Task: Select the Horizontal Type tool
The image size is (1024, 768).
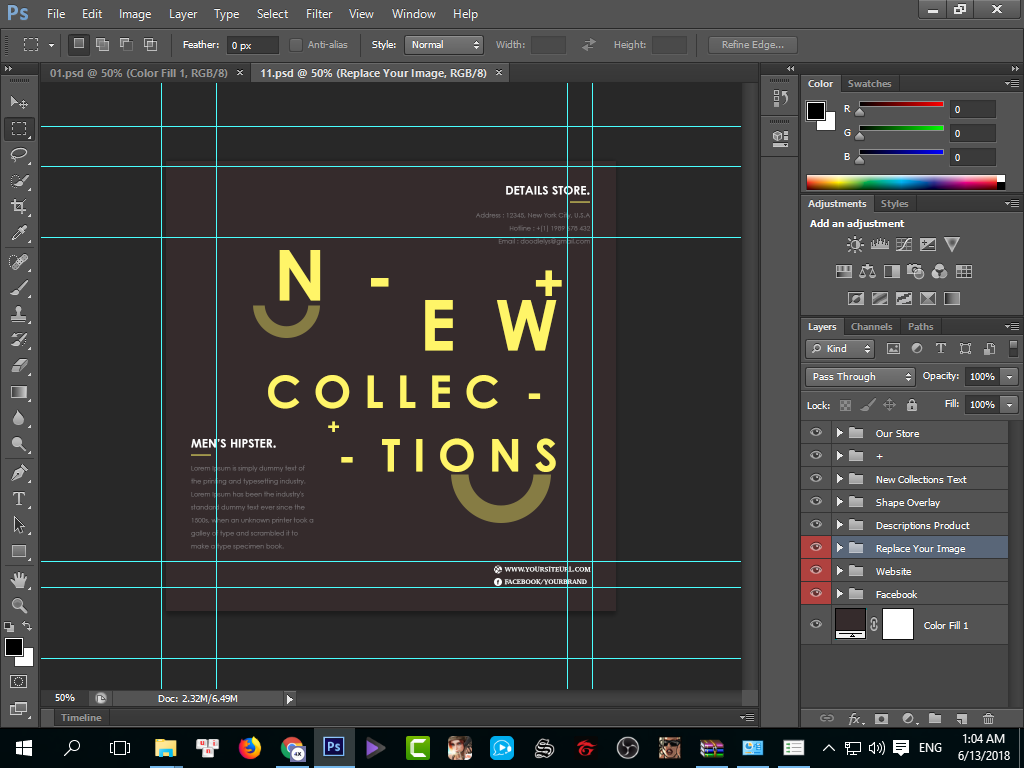Action: [x=19, y=498]
